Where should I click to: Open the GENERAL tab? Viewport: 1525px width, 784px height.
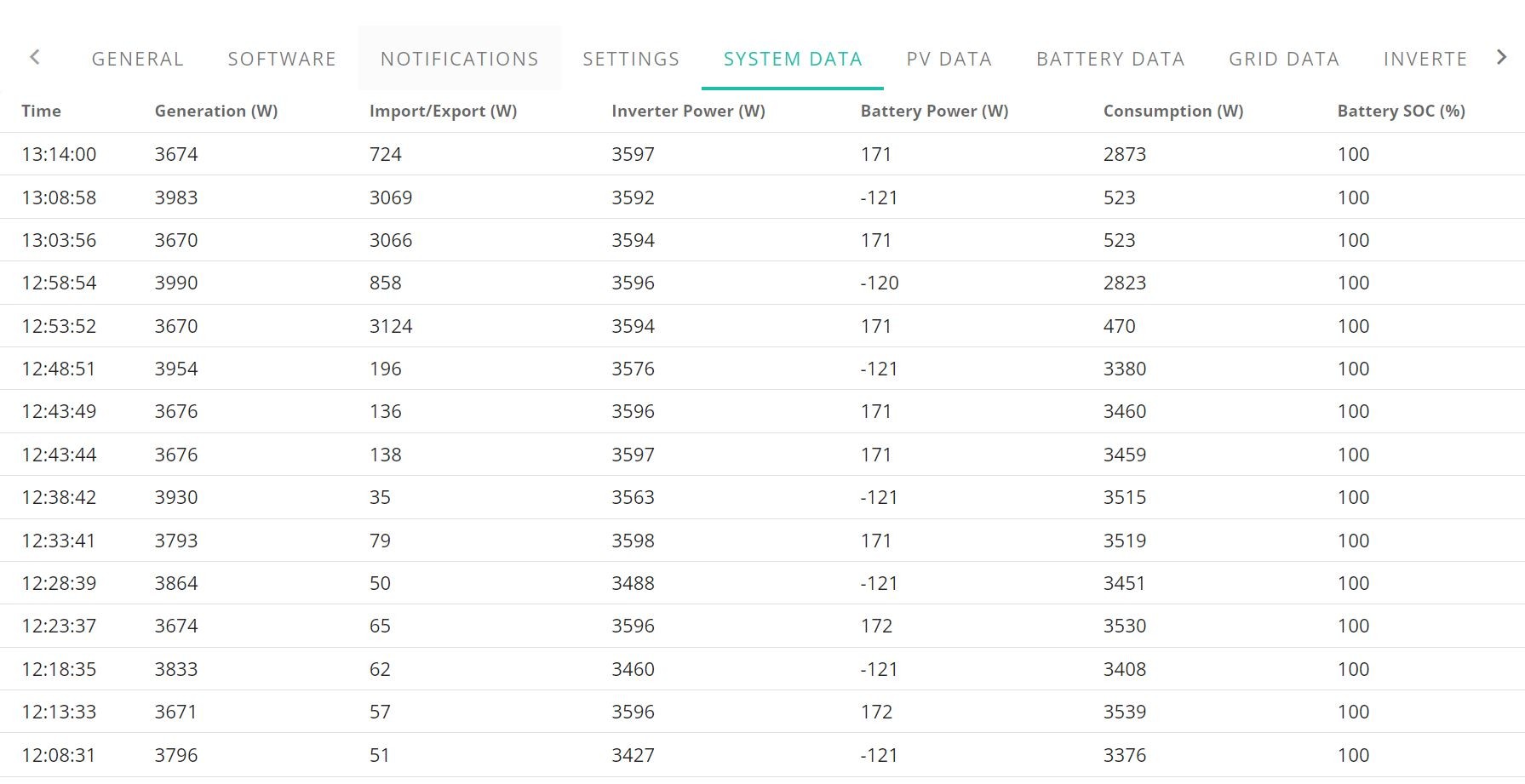coord(138,59)
